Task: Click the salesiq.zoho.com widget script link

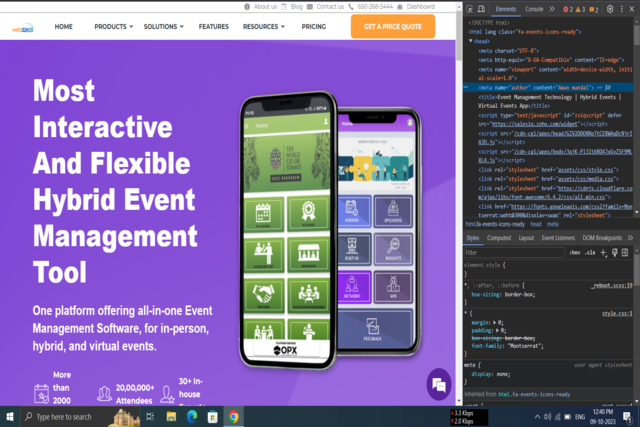Action: [x=535, y=124]
